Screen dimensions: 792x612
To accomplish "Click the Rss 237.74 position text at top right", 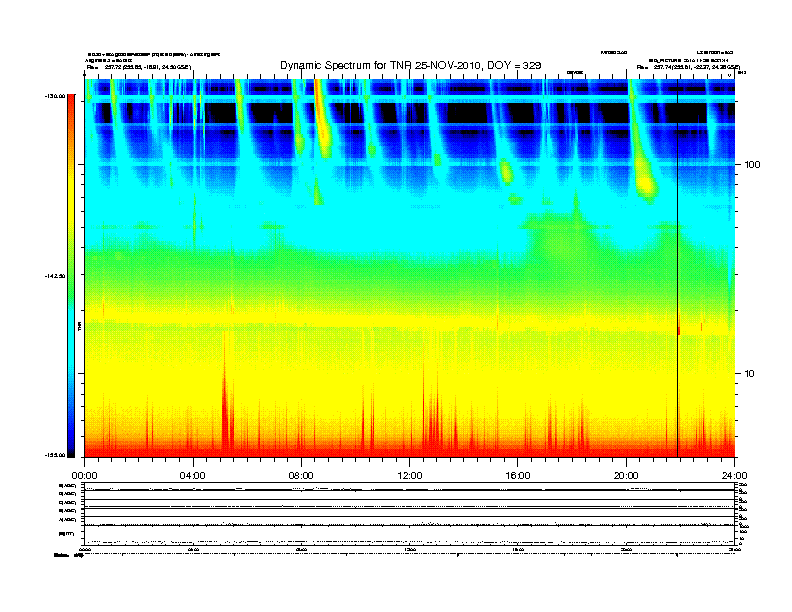I will click(688, 67).
